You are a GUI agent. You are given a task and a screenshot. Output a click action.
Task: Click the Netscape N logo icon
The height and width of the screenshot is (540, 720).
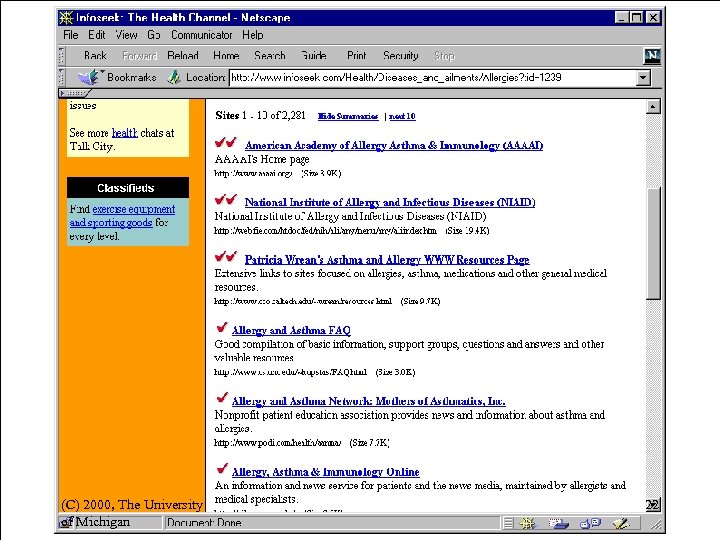pos(652,56)
